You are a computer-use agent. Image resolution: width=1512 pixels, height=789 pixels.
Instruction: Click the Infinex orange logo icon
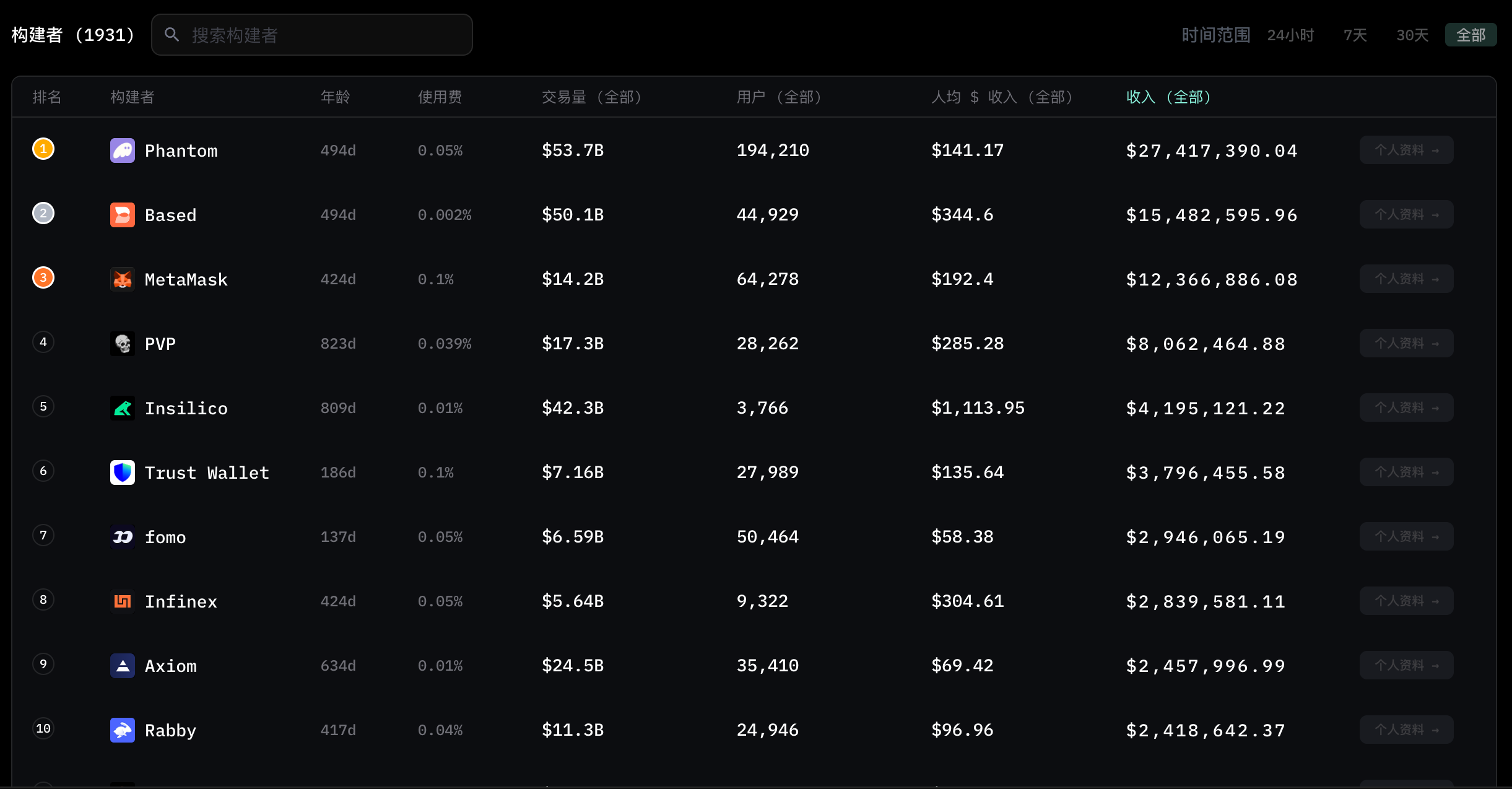click(123, 601)
